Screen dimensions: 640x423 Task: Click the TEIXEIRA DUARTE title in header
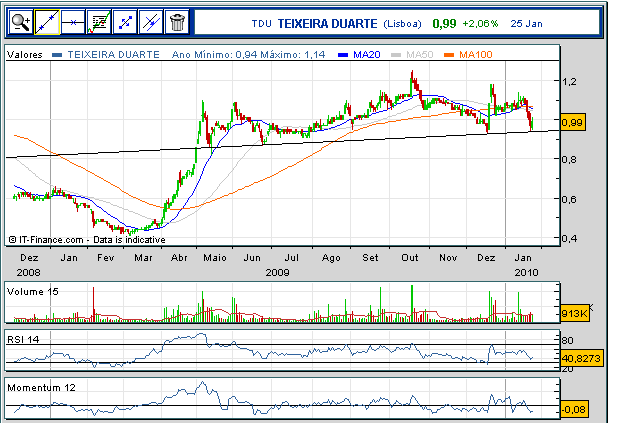coord(327,24)
